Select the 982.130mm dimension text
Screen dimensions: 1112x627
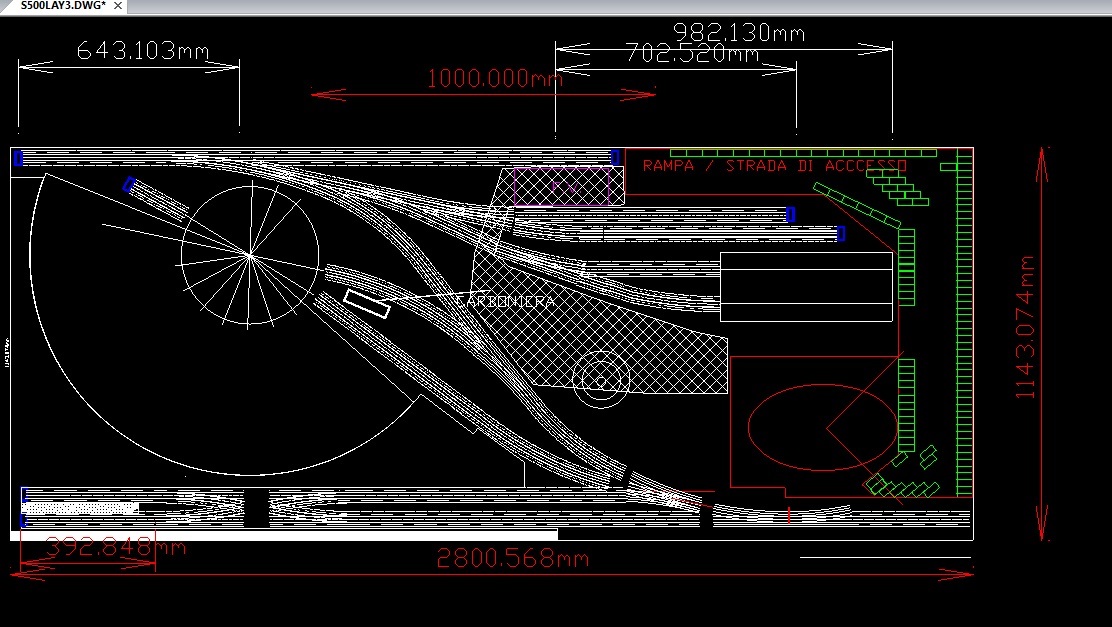pos(738,32)
